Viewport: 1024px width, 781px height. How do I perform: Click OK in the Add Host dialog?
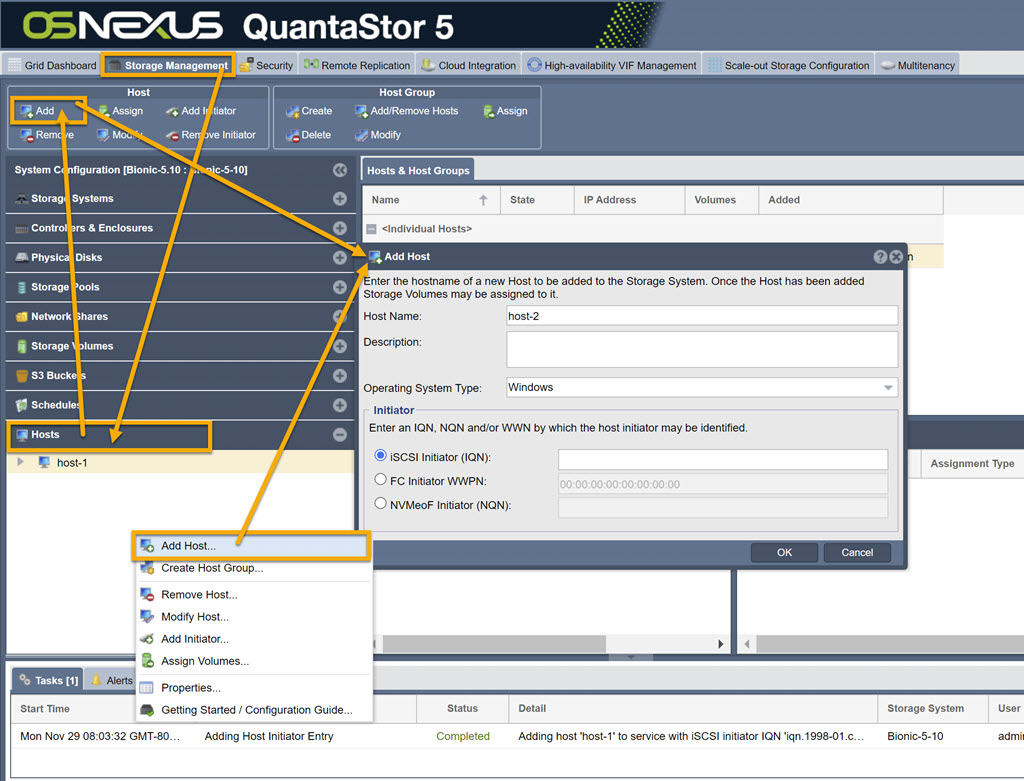(784, 552)
